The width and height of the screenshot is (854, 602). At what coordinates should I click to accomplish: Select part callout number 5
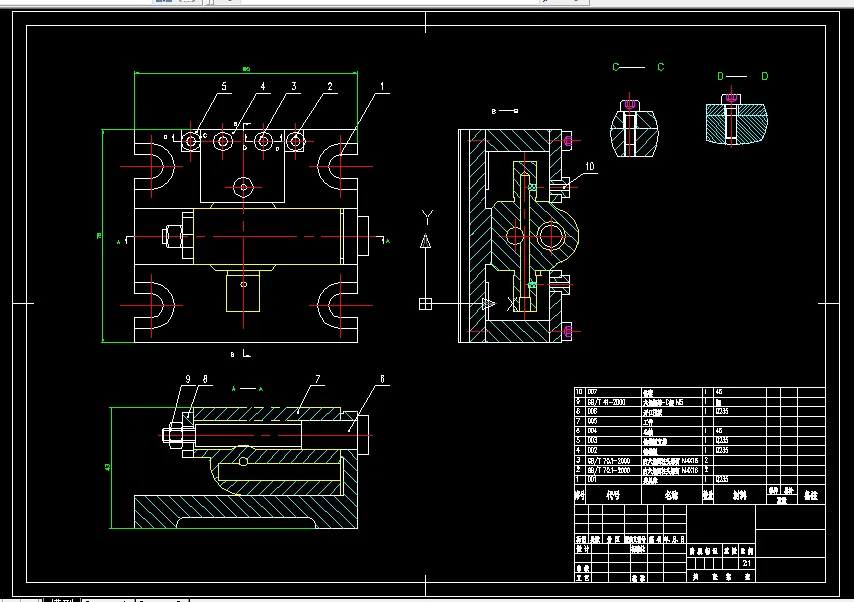pyautogui.click(x=224, y=87)
